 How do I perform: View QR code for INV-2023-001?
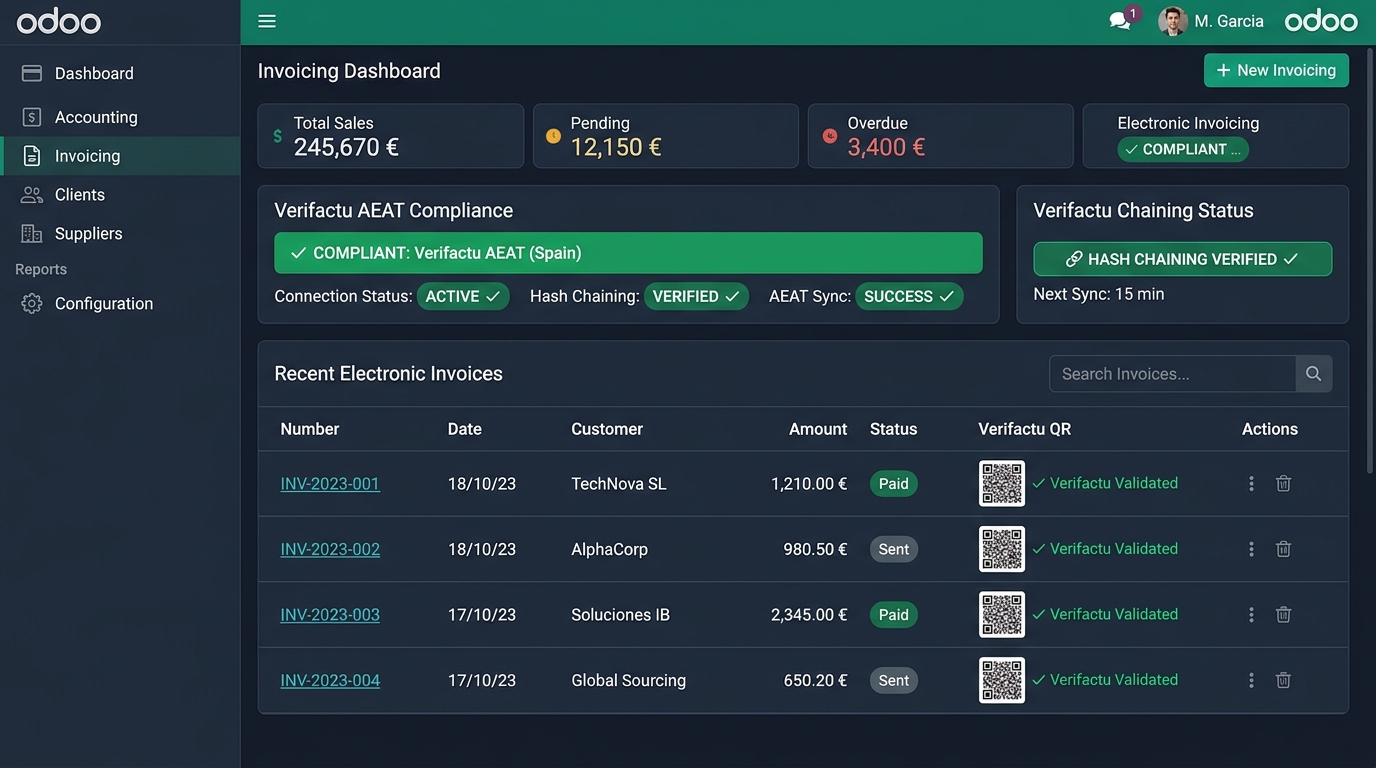1002,484
